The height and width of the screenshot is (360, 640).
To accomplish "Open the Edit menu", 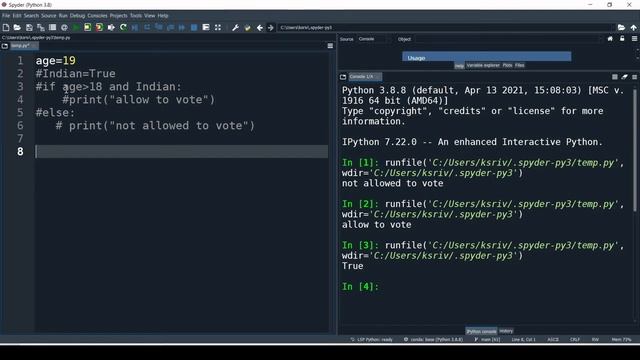I will point(17,16).
